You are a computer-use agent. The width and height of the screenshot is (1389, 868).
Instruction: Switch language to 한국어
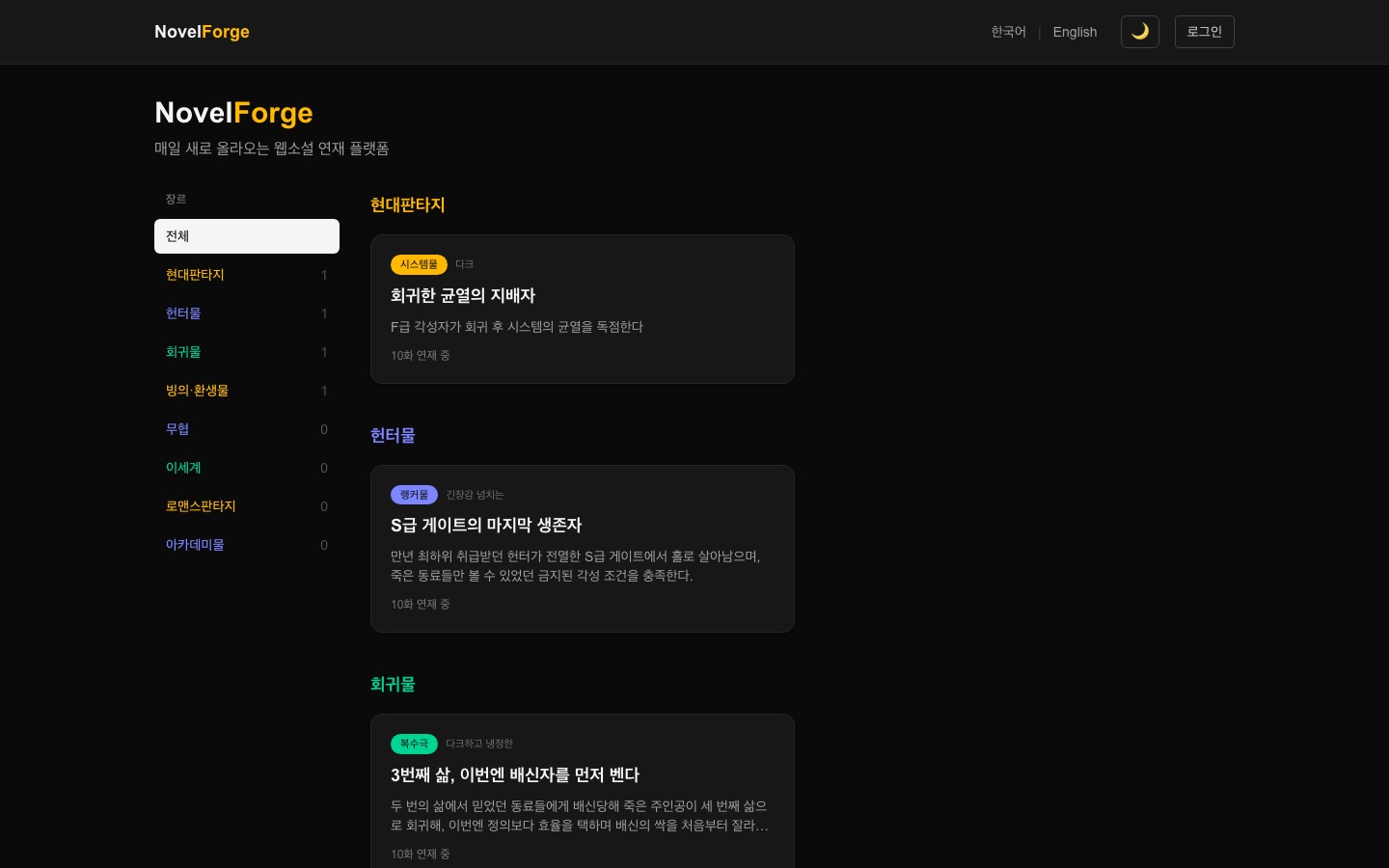pos(1008,32)
